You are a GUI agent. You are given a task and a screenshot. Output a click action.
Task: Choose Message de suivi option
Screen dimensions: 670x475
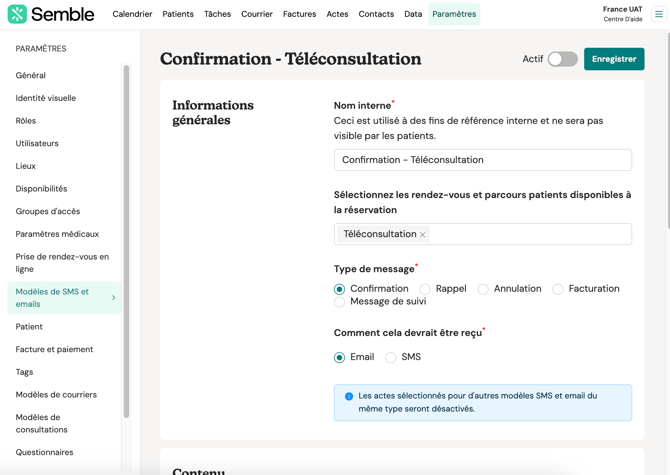(x=340, y=302)
